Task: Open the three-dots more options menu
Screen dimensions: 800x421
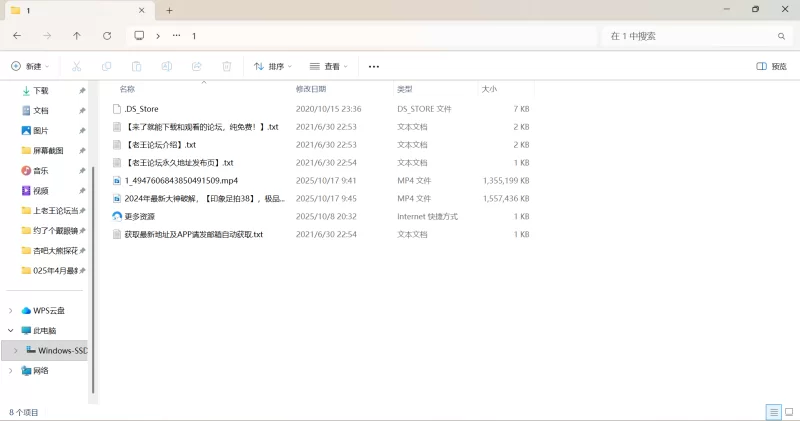Action: tap(374, 66)
